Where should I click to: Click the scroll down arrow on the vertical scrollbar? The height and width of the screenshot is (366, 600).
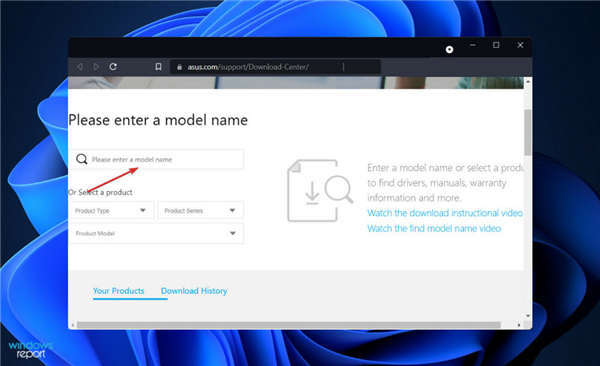[528, 316]
